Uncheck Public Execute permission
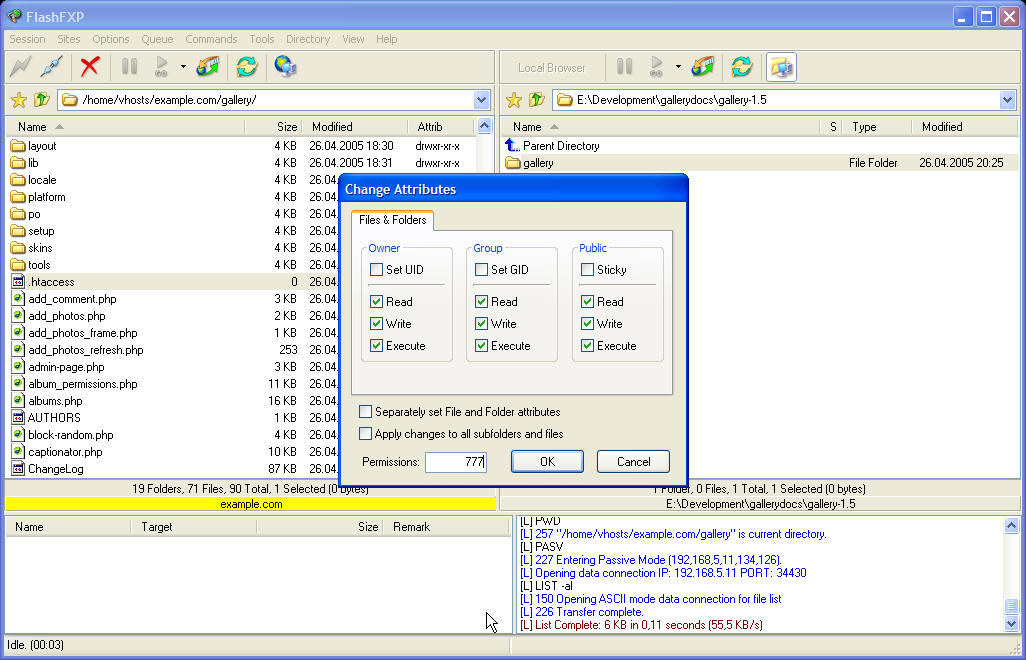 588,345
